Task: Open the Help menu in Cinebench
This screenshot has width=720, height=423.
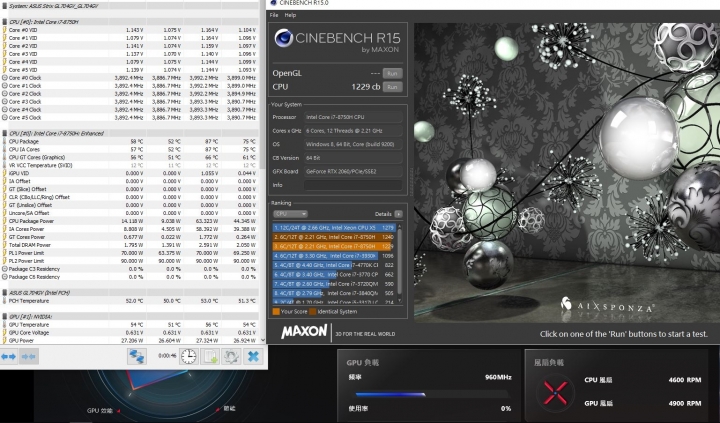Action: (290, 15)
